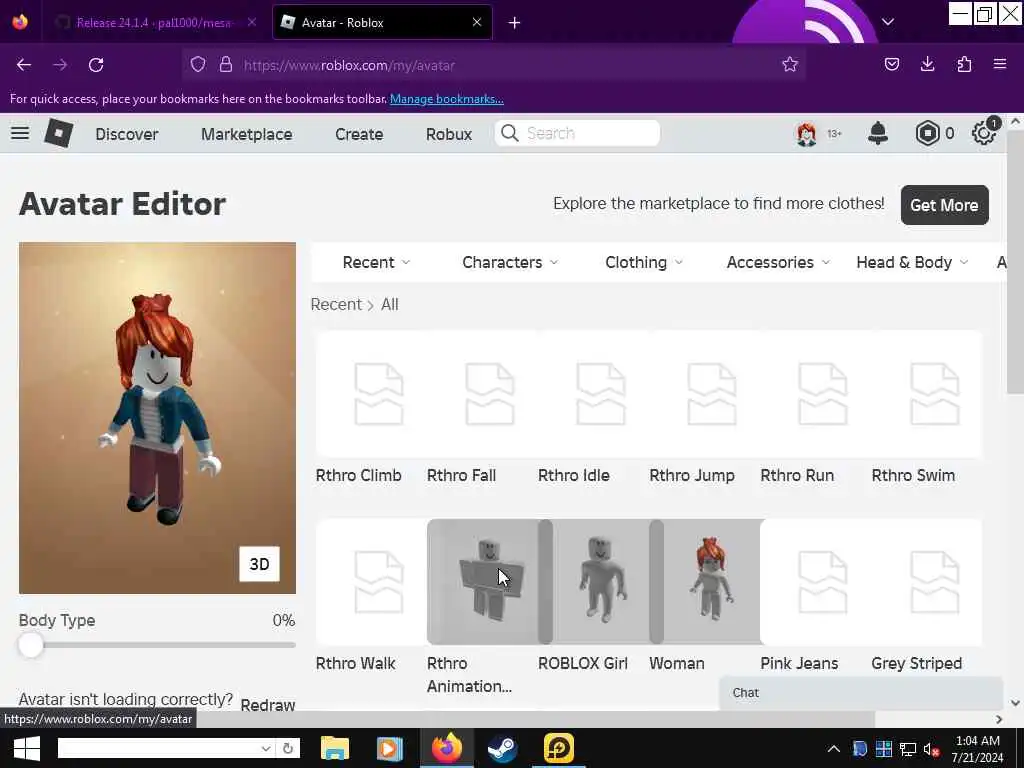The image size is (1024, 768).
Task: Open Steam from the taskbar
Action: (x=502, y=748)
